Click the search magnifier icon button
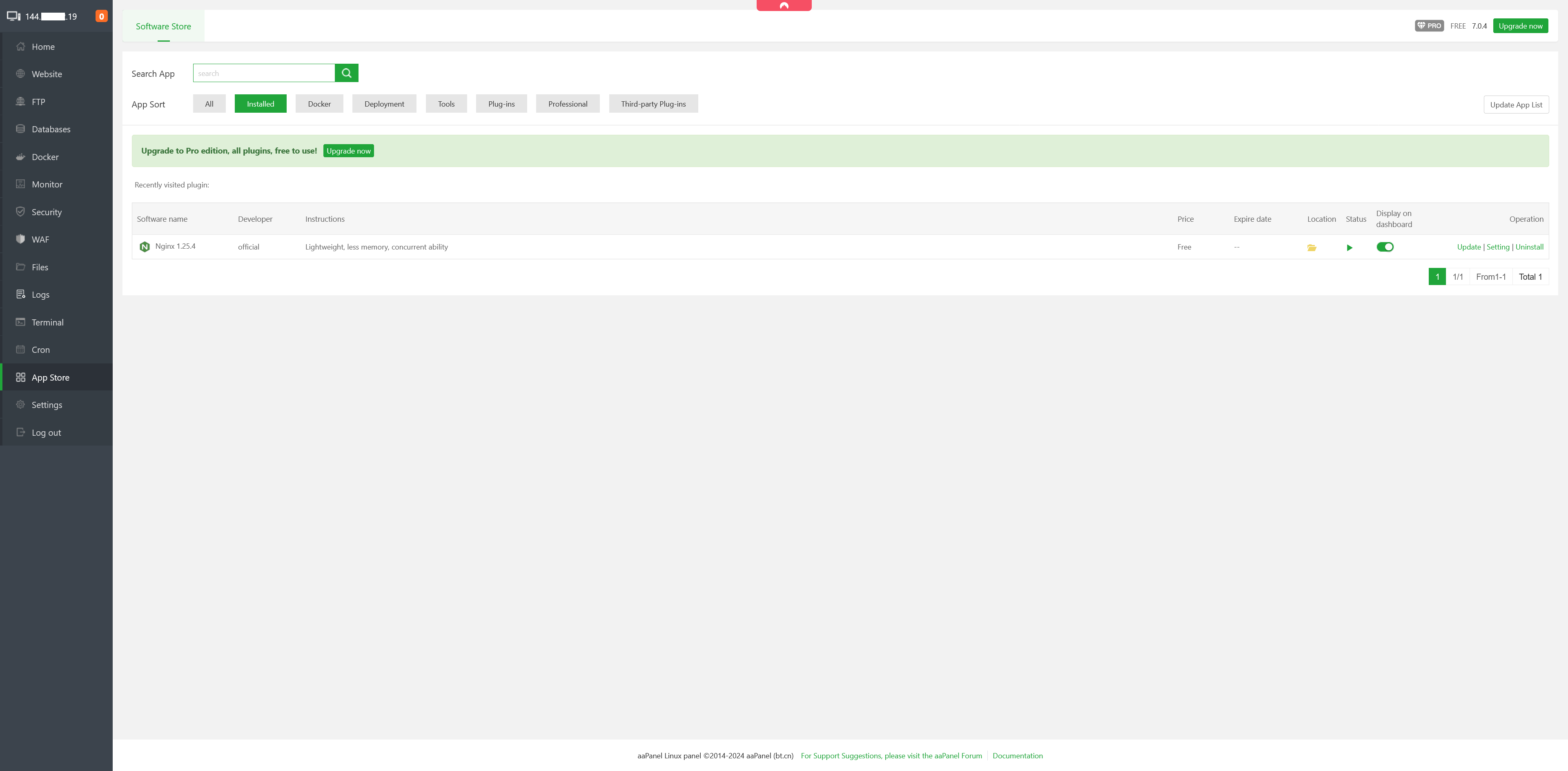This screenshot has height=771, width=1568. tap(346, 73)
